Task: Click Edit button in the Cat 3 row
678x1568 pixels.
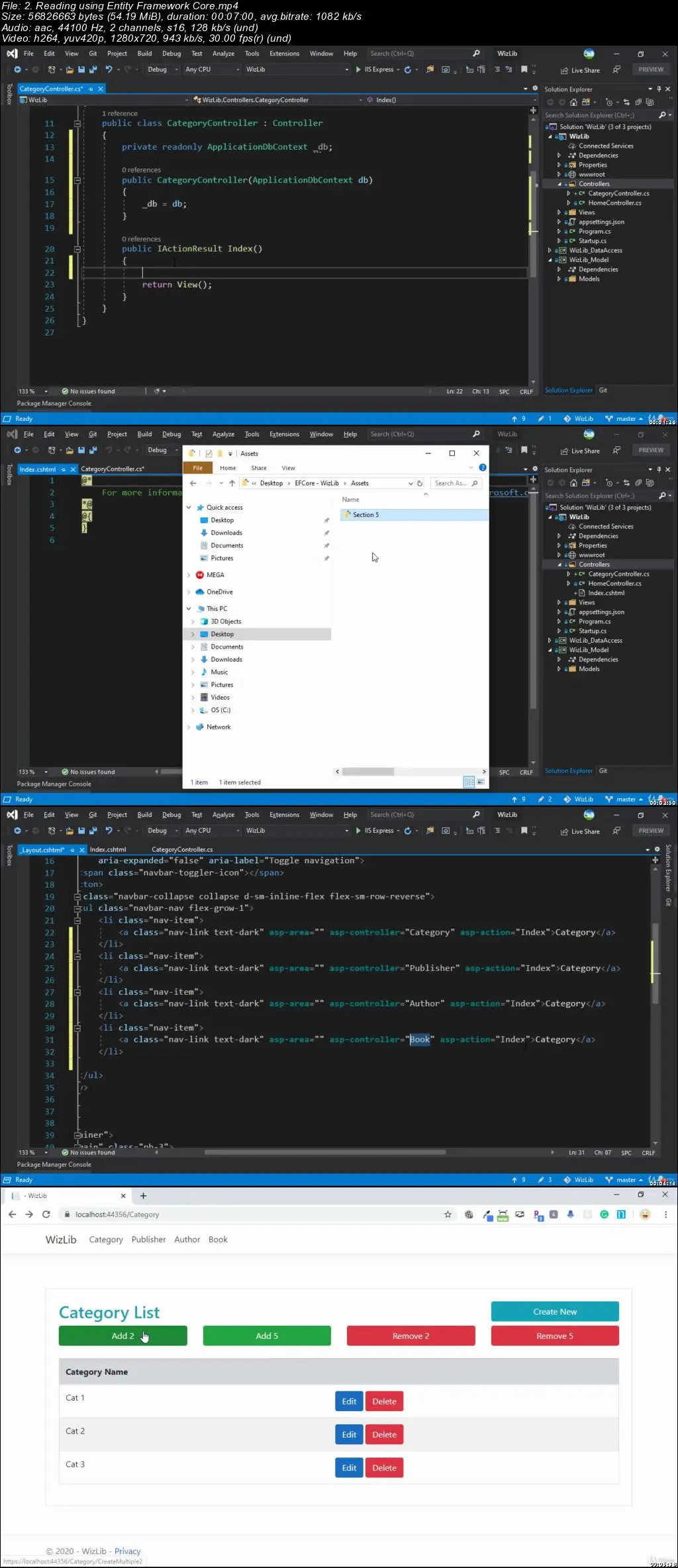Action: point(349,1467)
